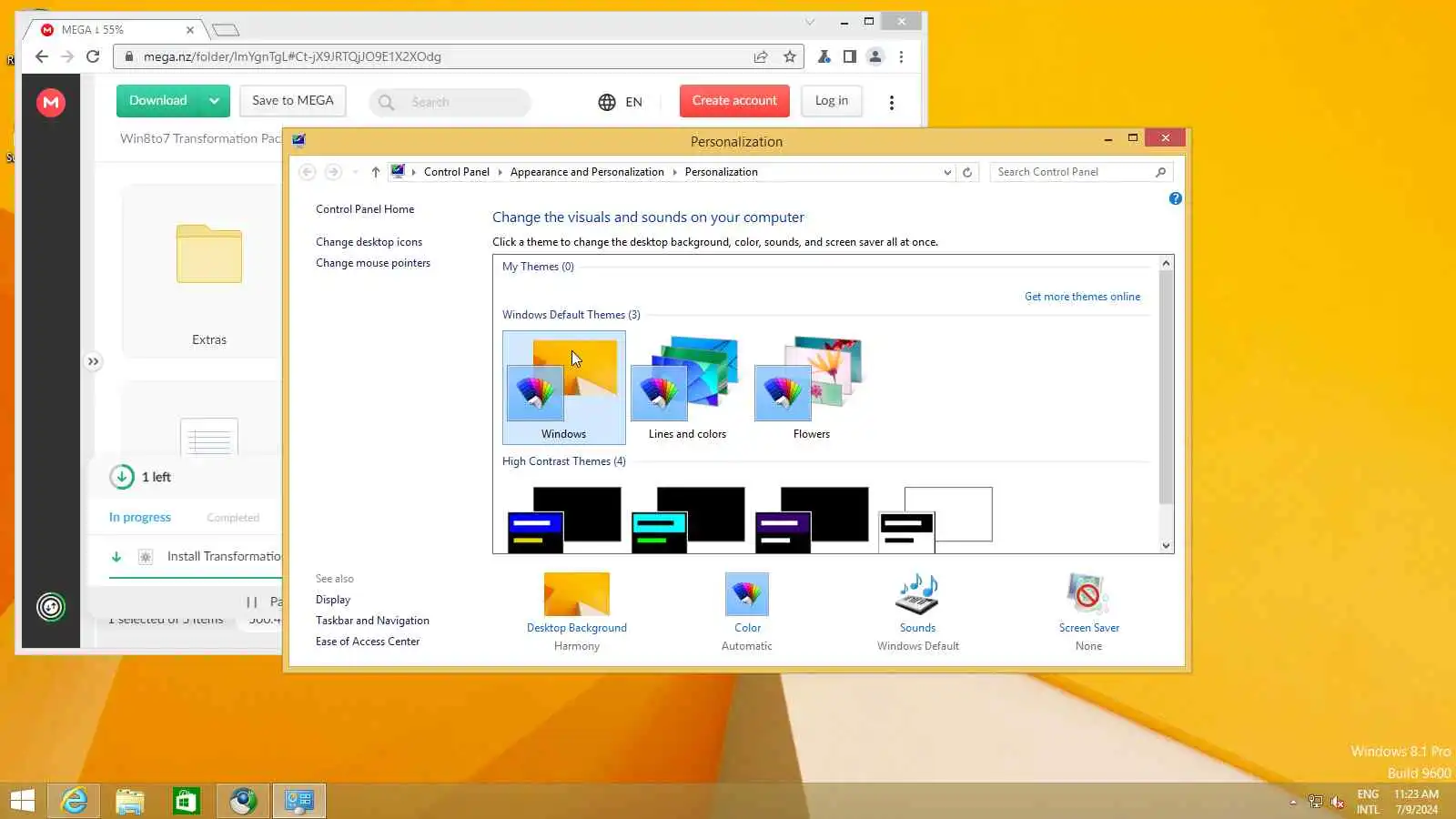Reload the MEGA page

[93, 56]
